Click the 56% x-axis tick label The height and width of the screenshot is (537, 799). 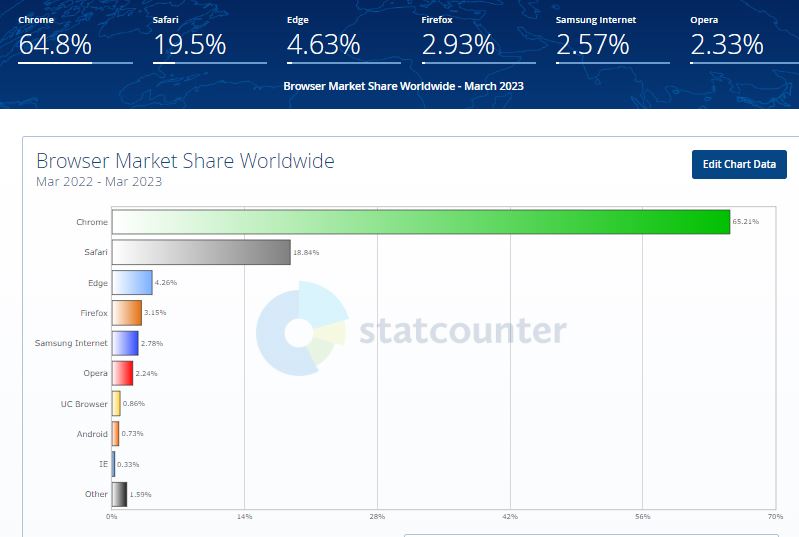pyautogui.click(x=643, y=517)
